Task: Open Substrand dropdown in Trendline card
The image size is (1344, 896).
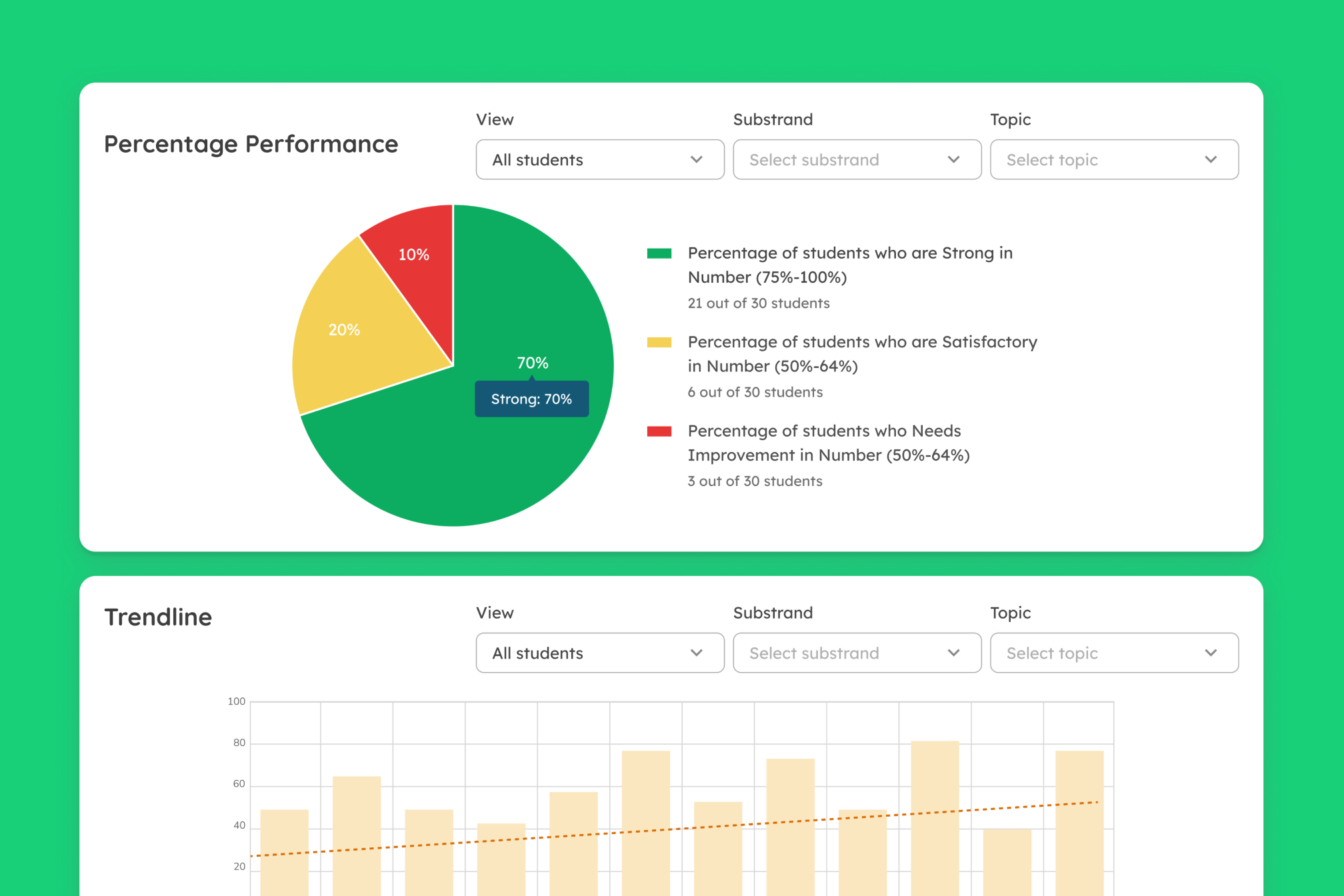Action: tap(857, 653)
